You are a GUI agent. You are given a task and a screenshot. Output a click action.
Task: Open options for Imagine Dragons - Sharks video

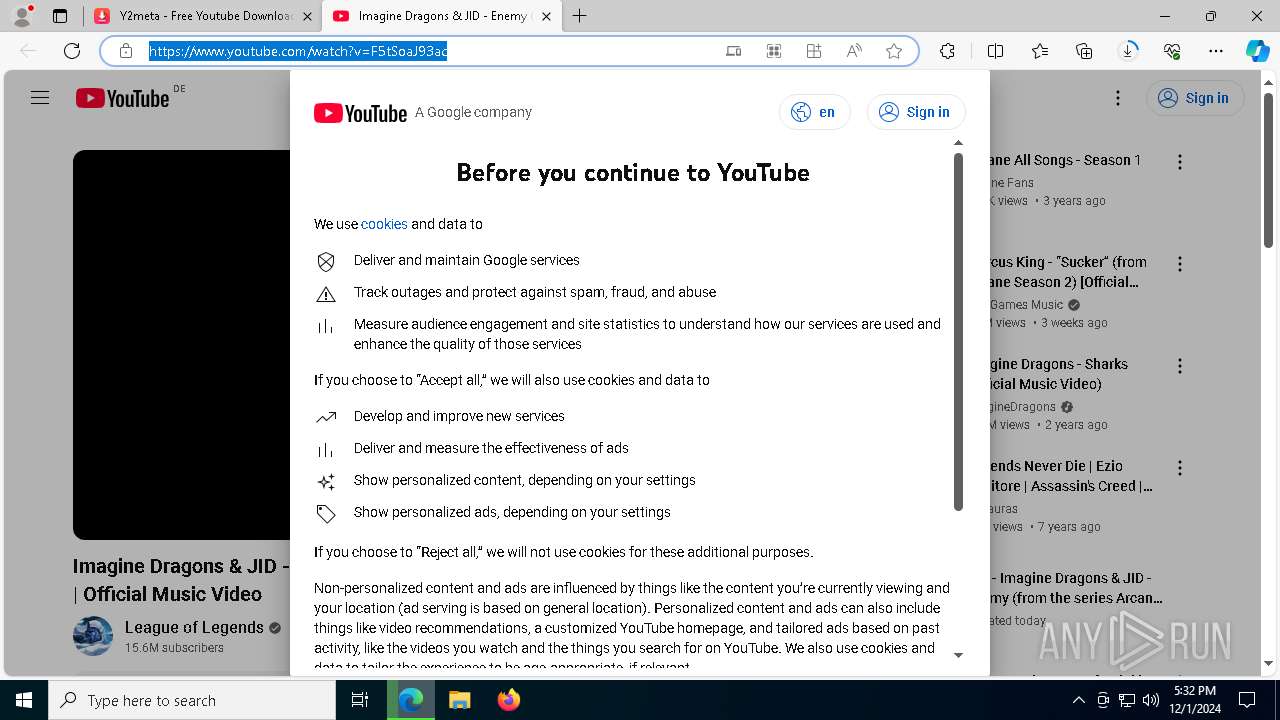[1180, 366]
